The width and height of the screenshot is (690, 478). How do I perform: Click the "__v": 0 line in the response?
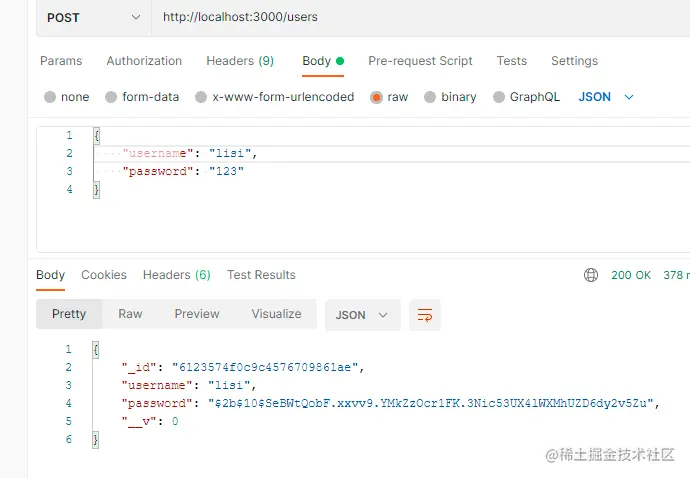150,421
